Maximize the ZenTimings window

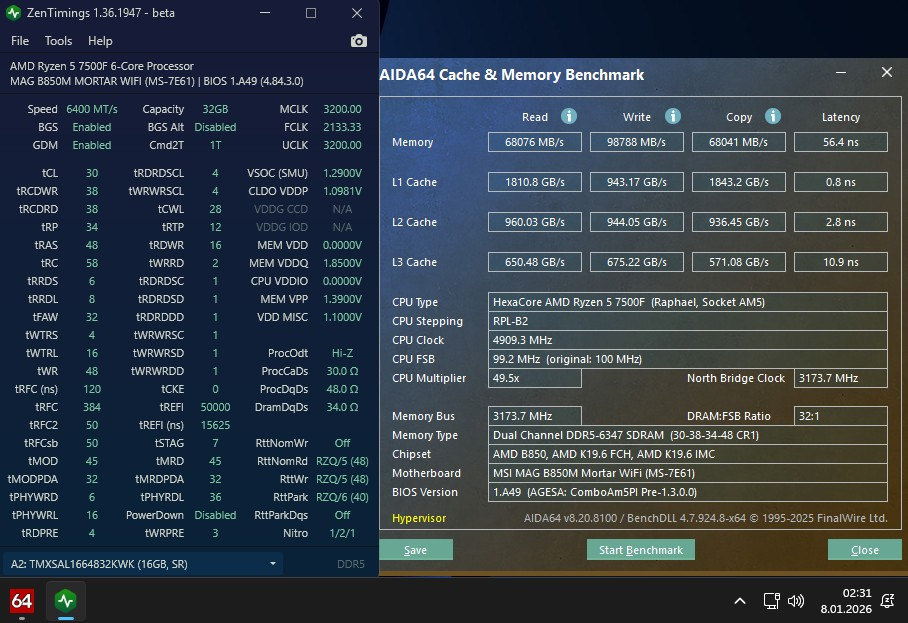point(311,13)
